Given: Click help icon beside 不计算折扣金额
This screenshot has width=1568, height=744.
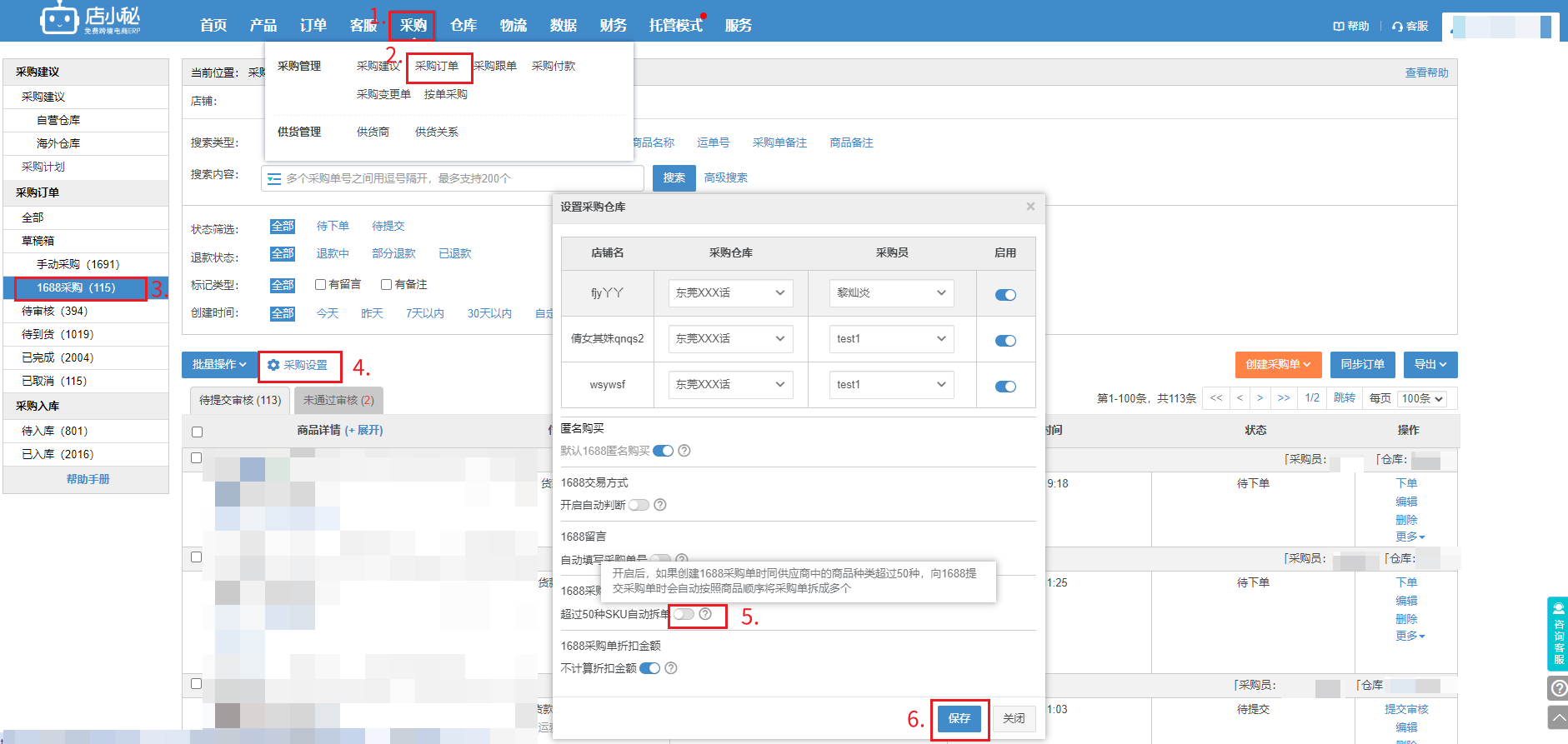Looking at the screenshot, I should (671, 668).
